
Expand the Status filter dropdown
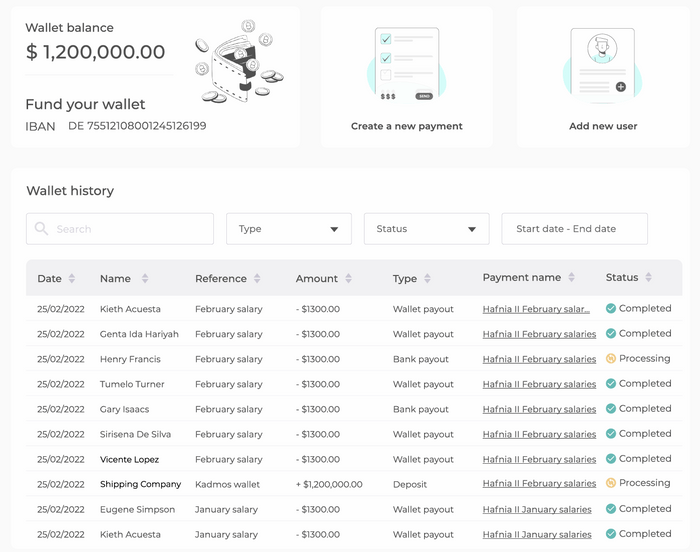pos(426,229)
